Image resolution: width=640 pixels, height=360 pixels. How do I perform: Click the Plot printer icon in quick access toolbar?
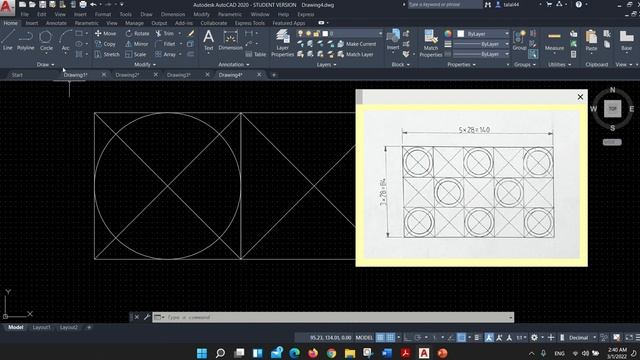click(x=83, y=4)
